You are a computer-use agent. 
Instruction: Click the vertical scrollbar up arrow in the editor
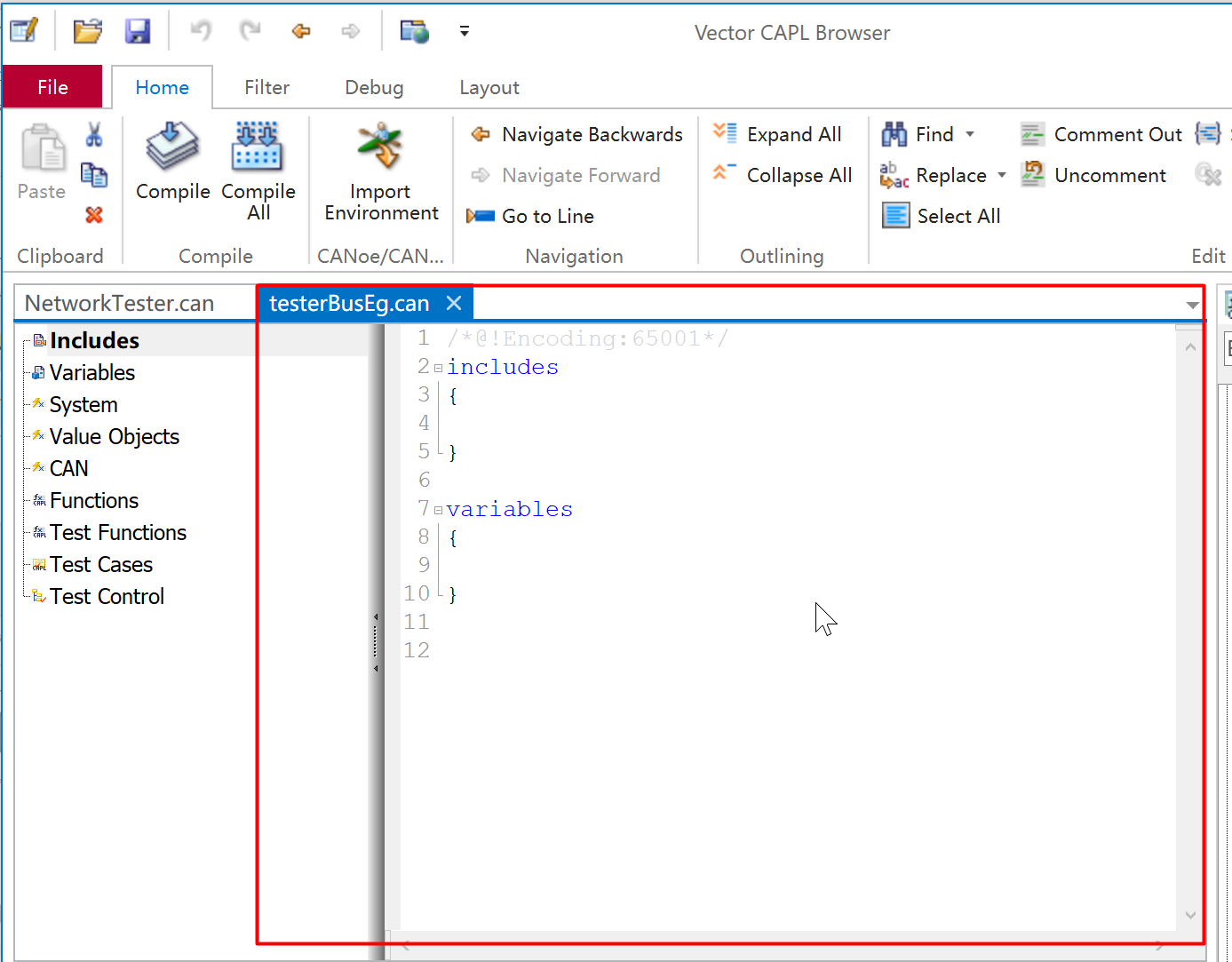click(1190, 346)
